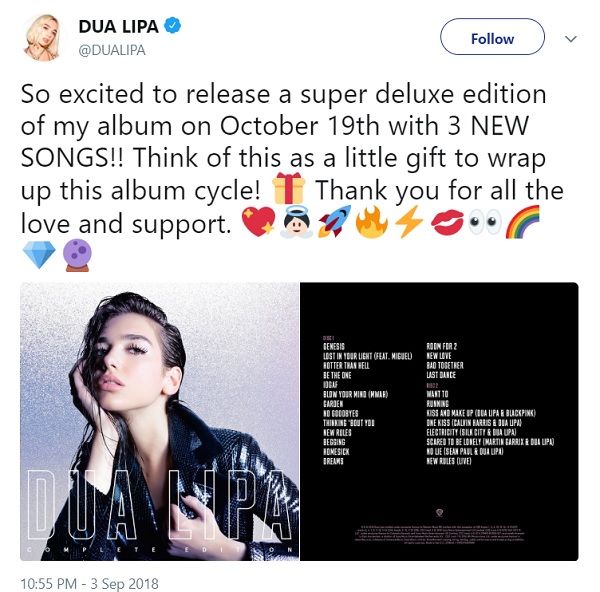Click the red lips kiss emoji

click(447, 222)
